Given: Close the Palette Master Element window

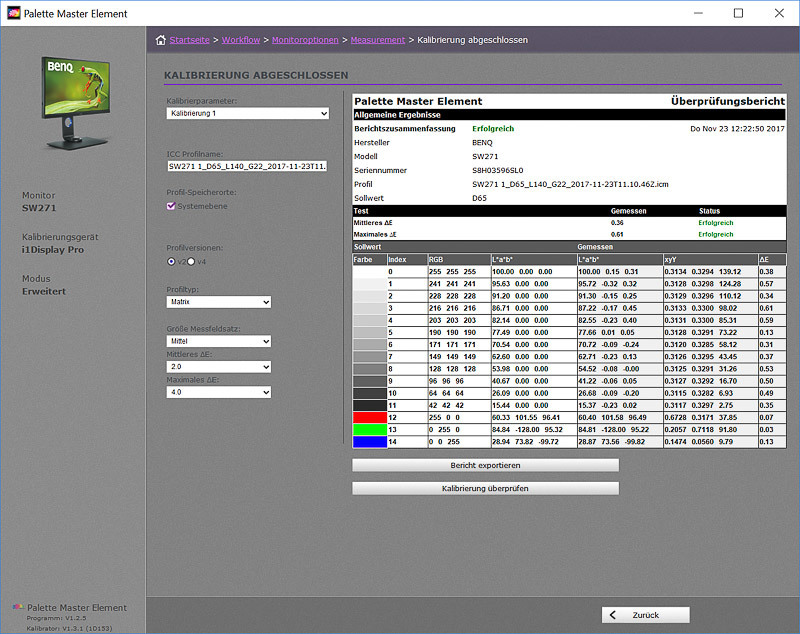Looking at the screenshot, I should [779, 13].
